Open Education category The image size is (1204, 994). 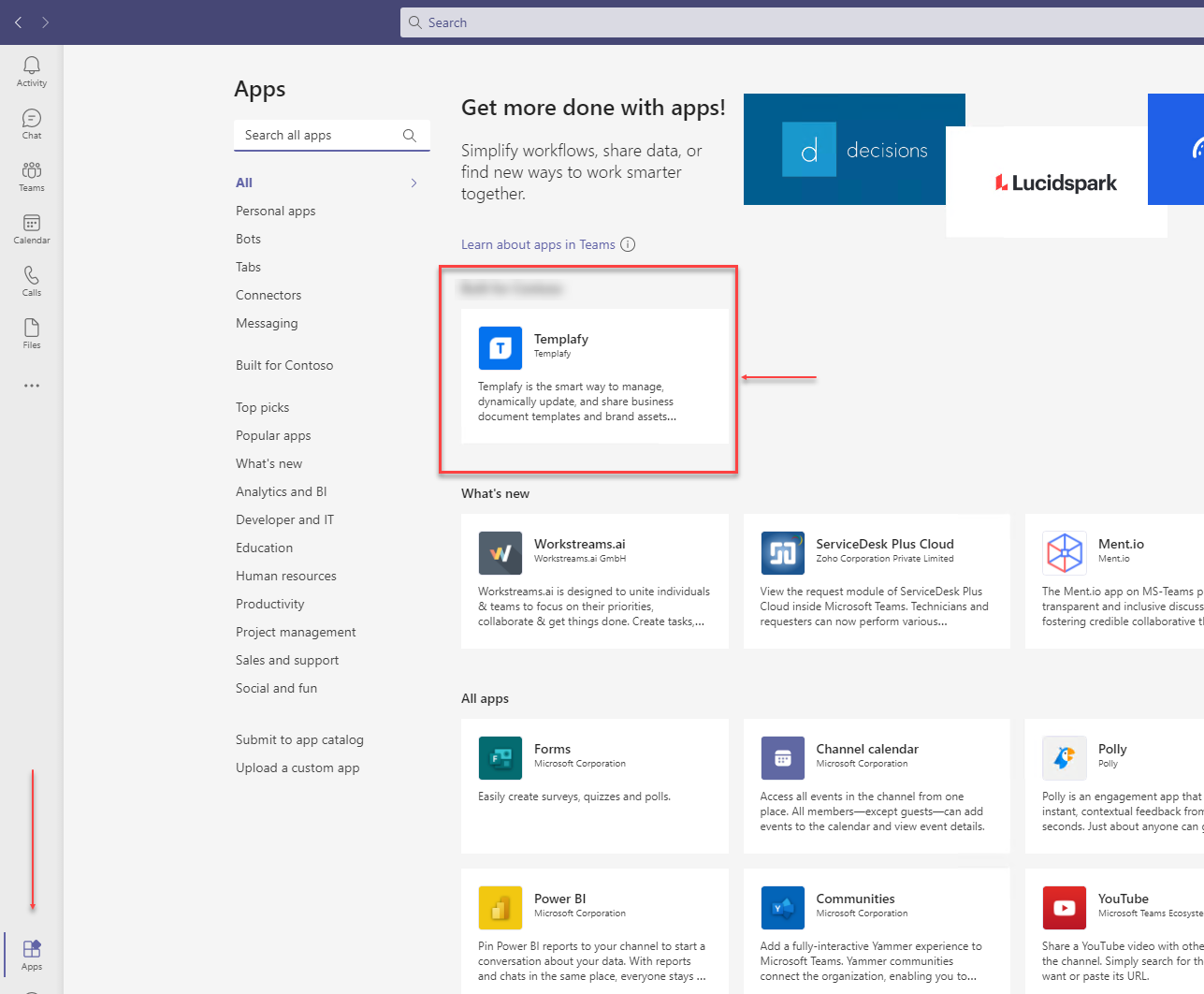coord(264,548)
